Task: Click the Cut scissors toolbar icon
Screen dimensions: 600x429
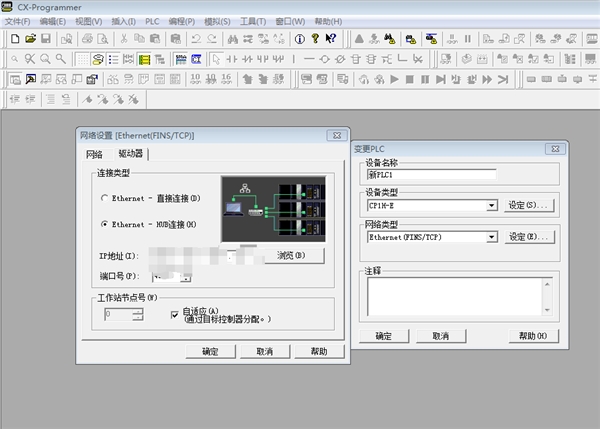Action: [x=124, y=39]
